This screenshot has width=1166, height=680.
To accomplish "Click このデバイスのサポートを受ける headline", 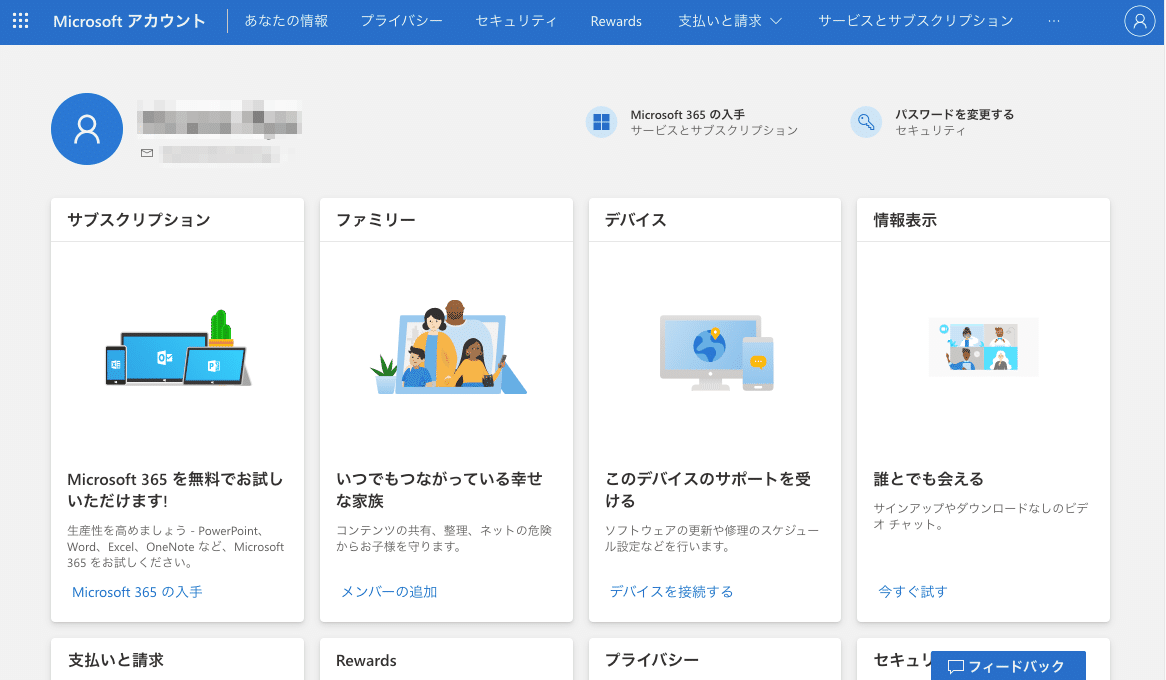I will coord(708,490).
